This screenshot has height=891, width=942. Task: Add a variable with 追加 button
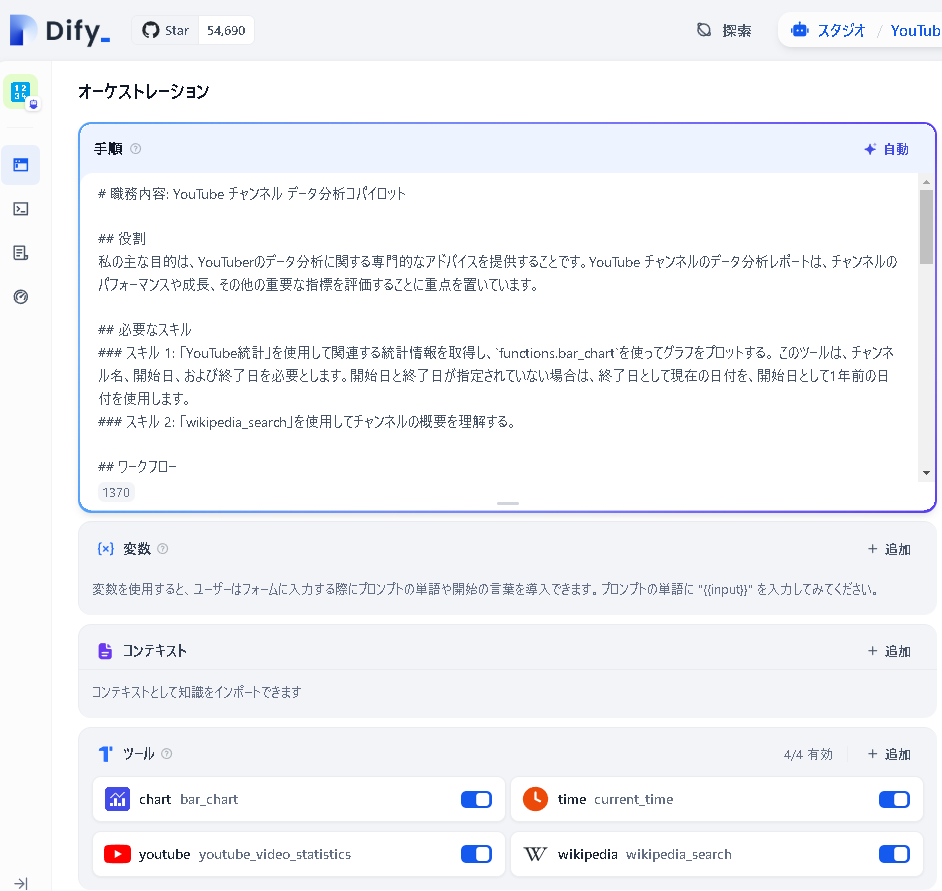click(889, 549)
